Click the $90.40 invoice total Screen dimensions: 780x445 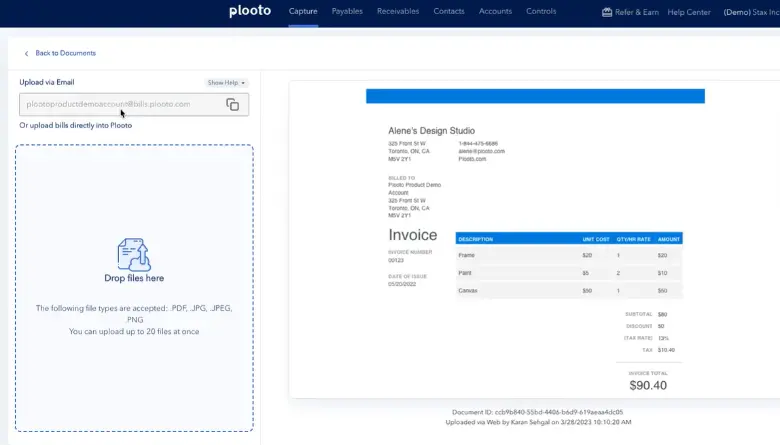tap(648, 385)
